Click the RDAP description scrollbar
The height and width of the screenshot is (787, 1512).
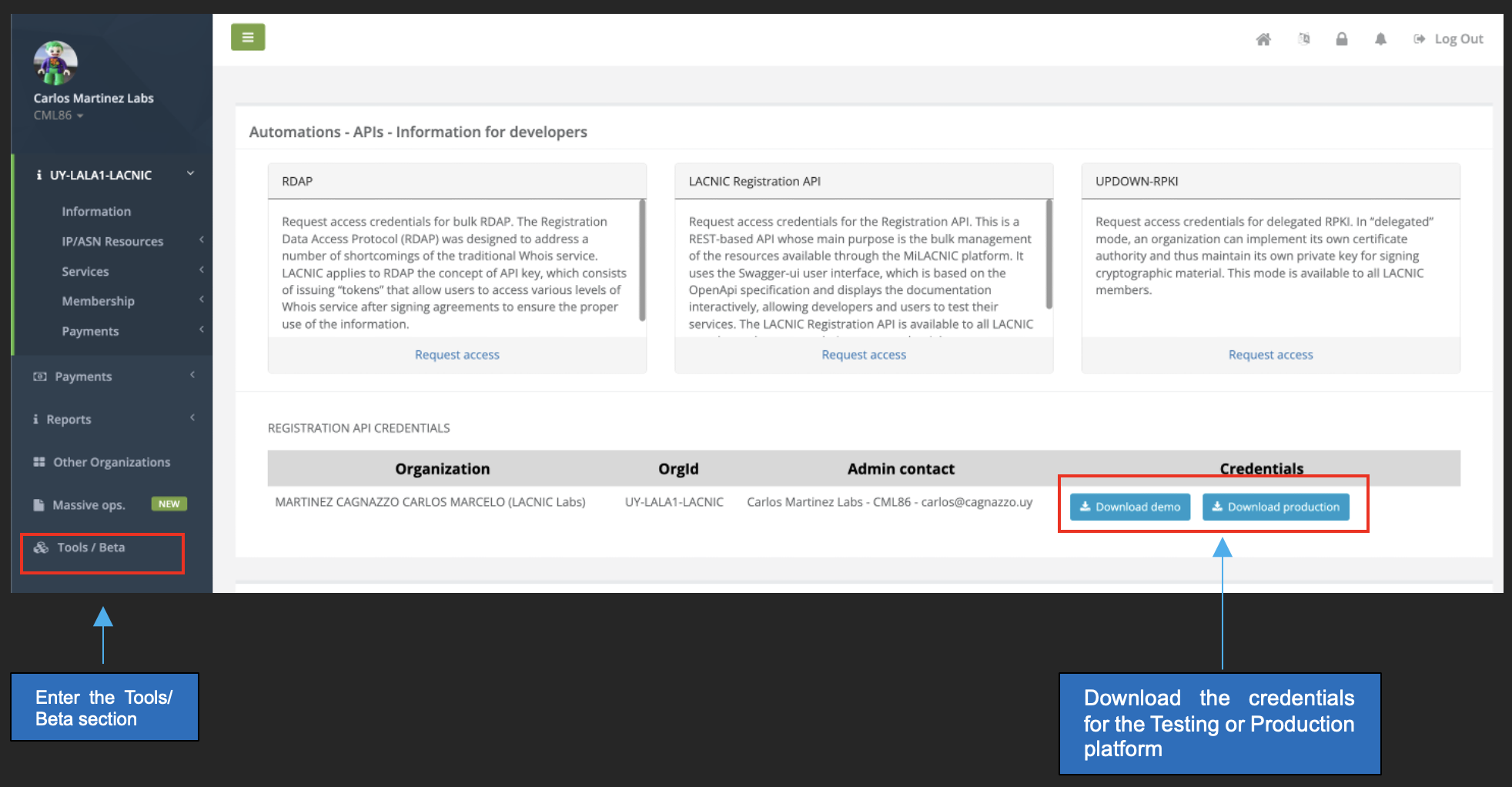[x=642, y=260]
